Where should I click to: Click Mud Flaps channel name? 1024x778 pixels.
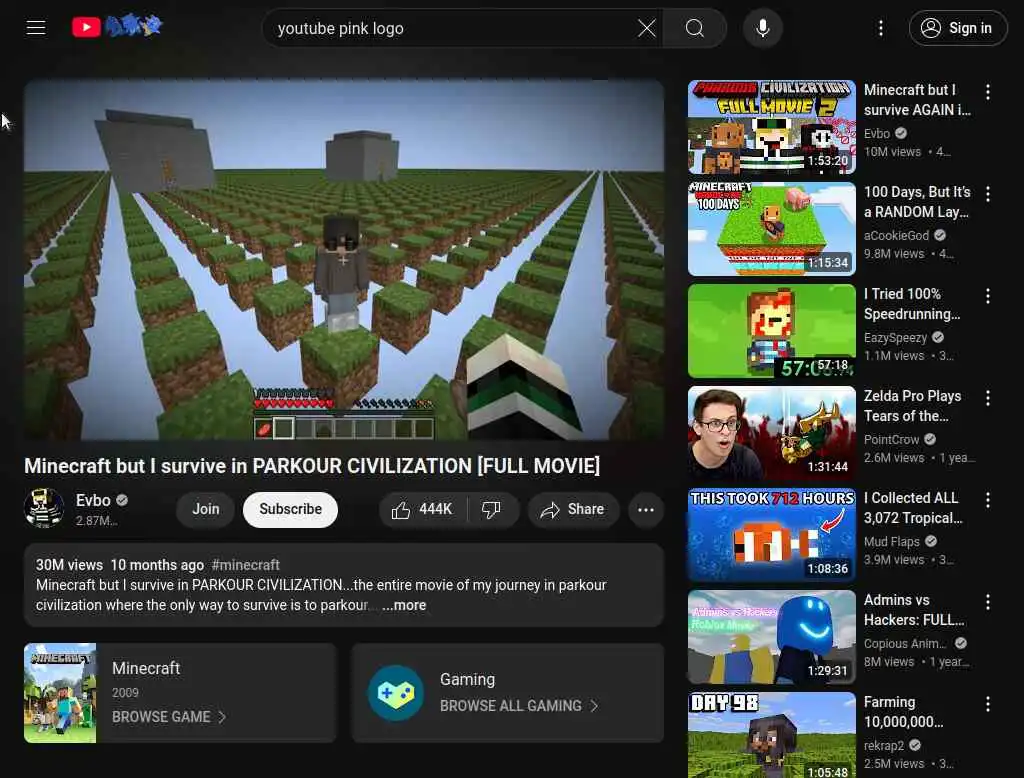891,542
